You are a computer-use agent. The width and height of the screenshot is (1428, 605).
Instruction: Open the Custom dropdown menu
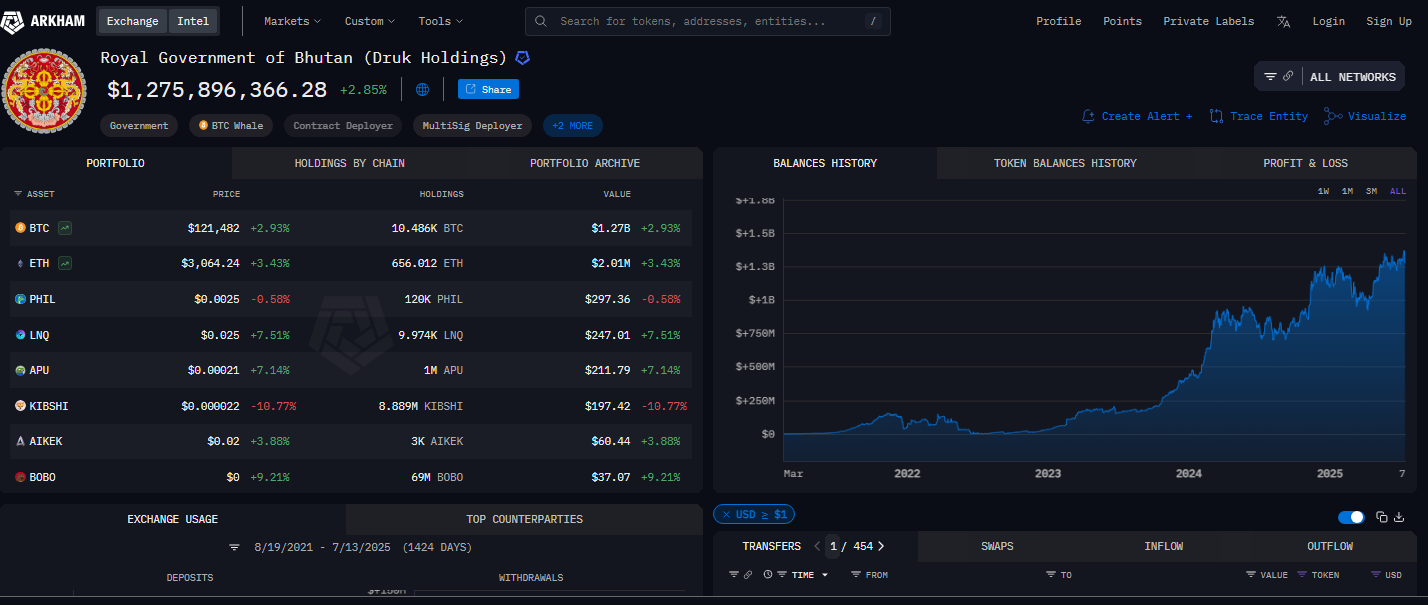pyautogui.click(x=369, y=21)
